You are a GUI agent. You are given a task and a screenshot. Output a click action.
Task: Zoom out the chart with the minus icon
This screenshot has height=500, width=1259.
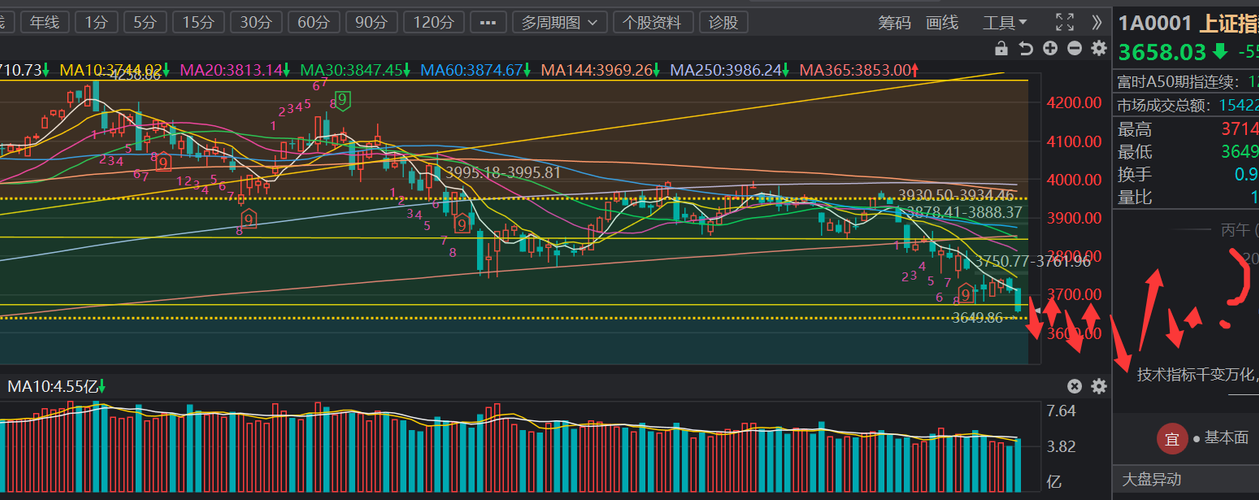(x=1074, y=48)
